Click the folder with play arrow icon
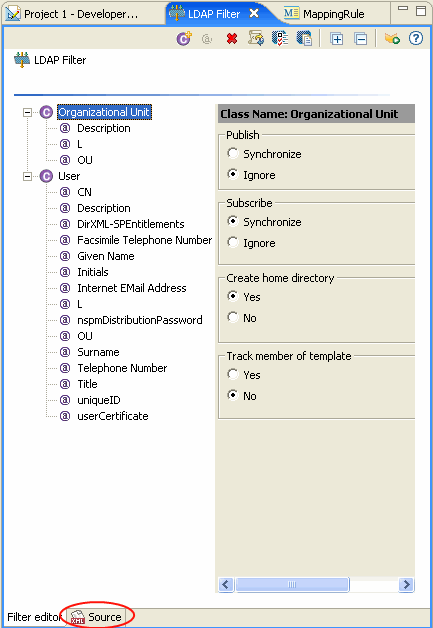Image resolution: width=433 pixels, height=628 pixels. pyautogui.click(x=392, y=38)
